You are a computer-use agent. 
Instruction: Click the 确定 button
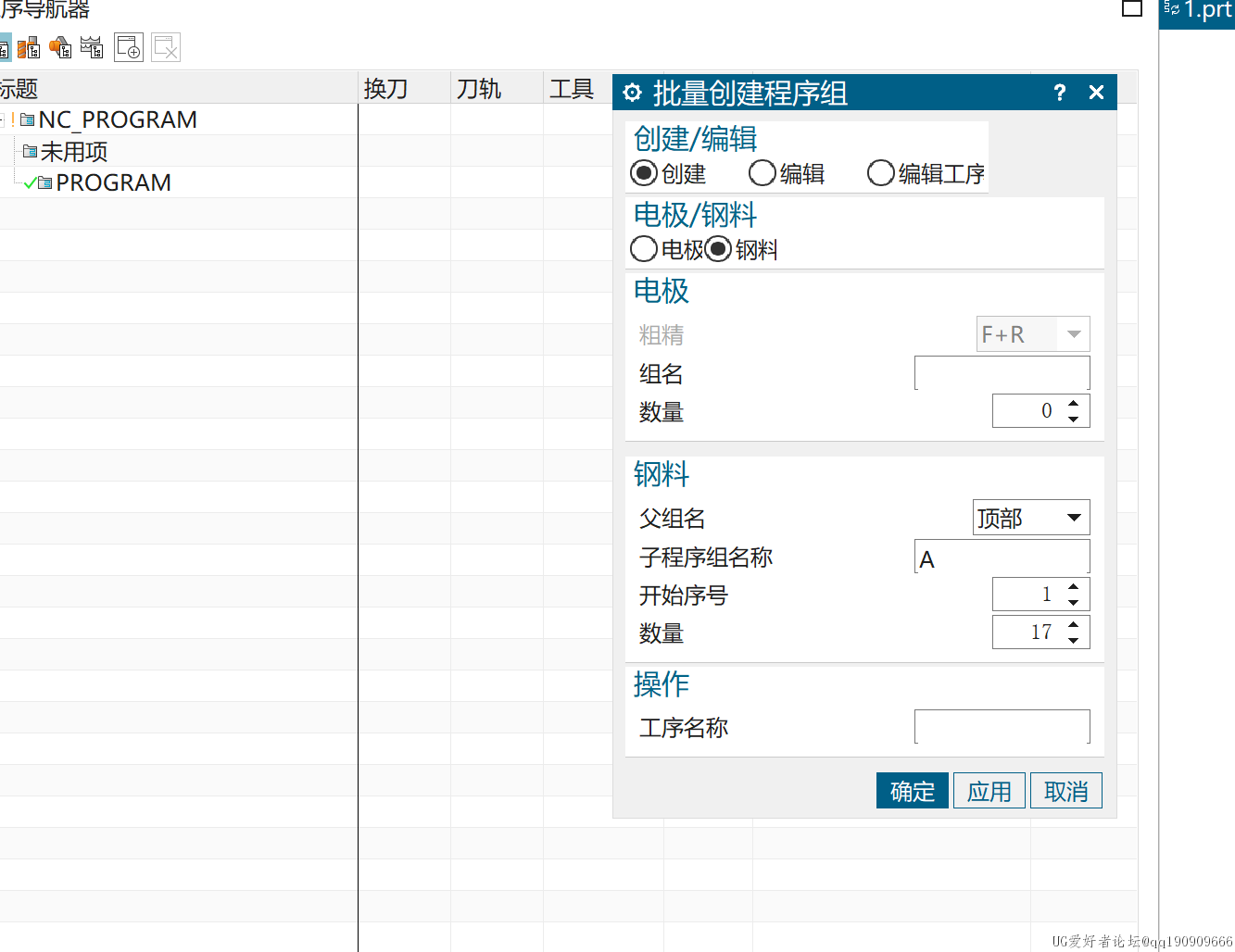point(913,791)
